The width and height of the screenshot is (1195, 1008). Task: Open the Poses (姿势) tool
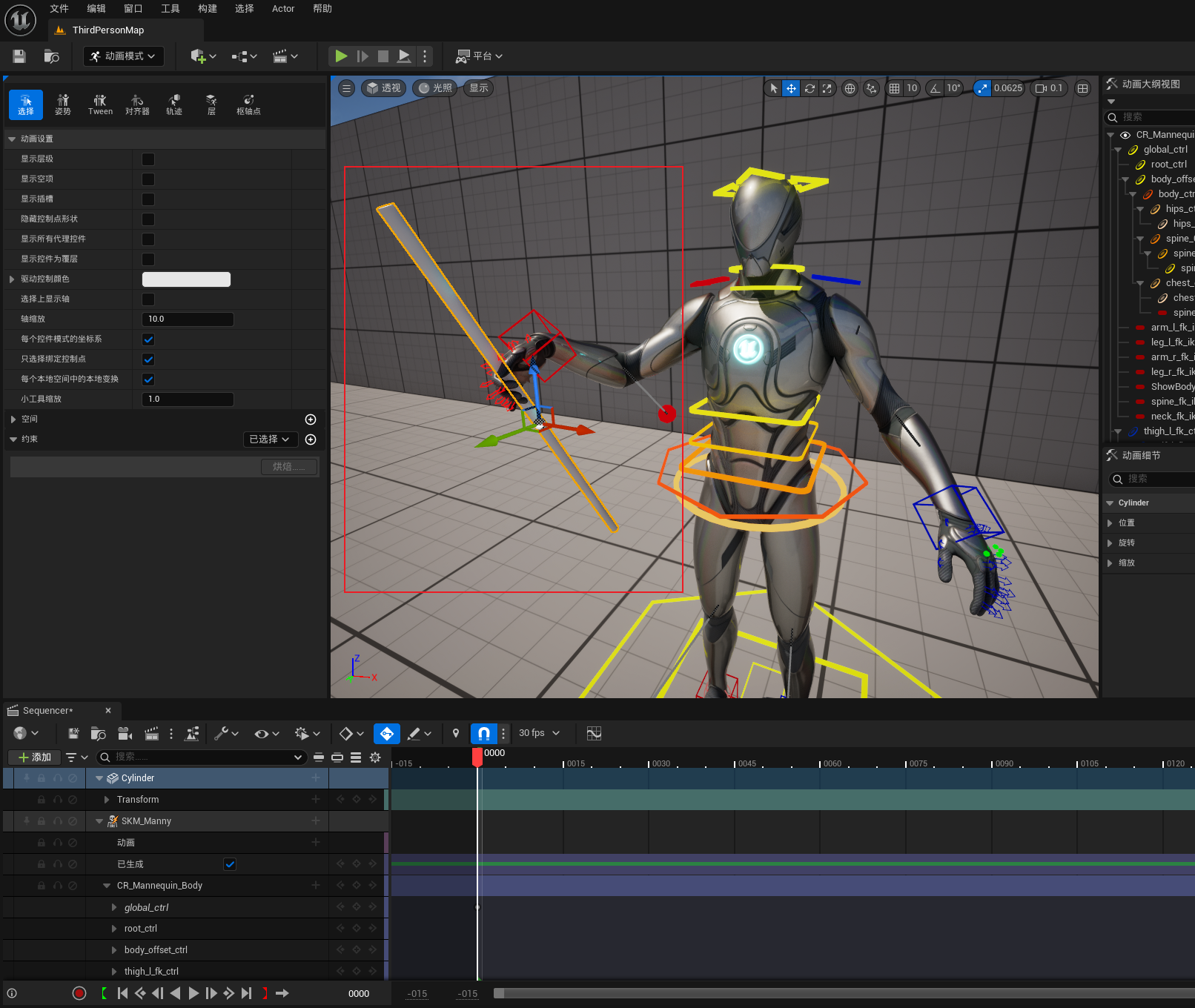click(x=63, y=105)
